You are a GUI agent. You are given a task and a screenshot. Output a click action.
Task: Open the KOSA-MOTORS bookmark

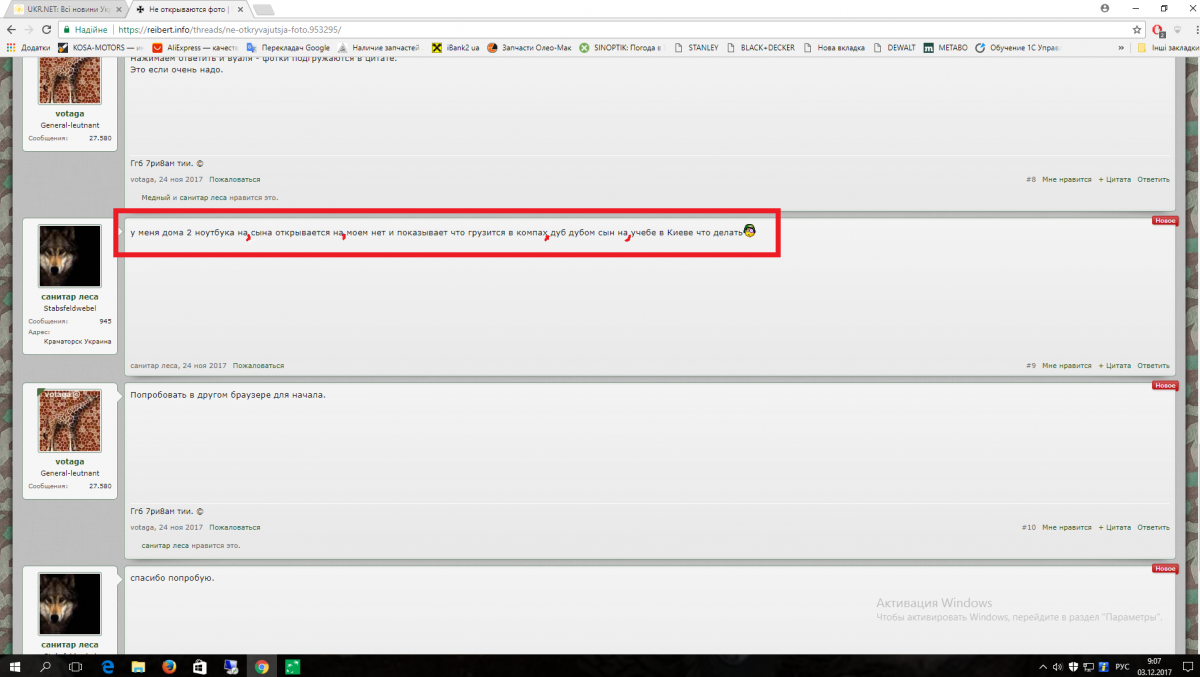click(x=101, y=47)
